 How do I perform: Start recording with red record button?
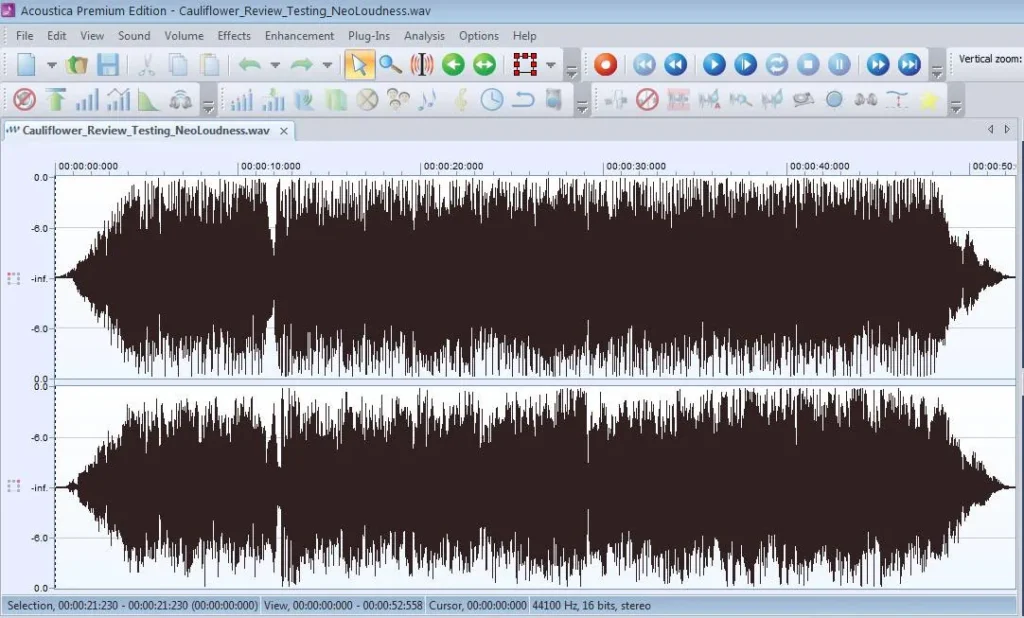[x=605, y=65]
